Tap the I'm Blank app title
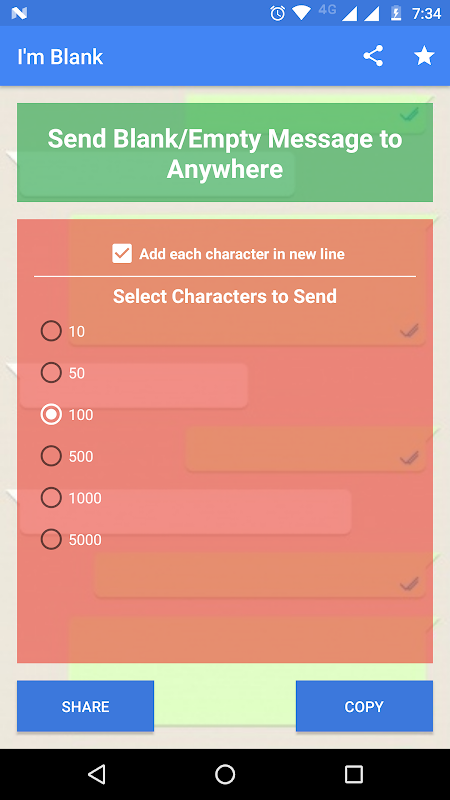 click(x=60, y=57)
